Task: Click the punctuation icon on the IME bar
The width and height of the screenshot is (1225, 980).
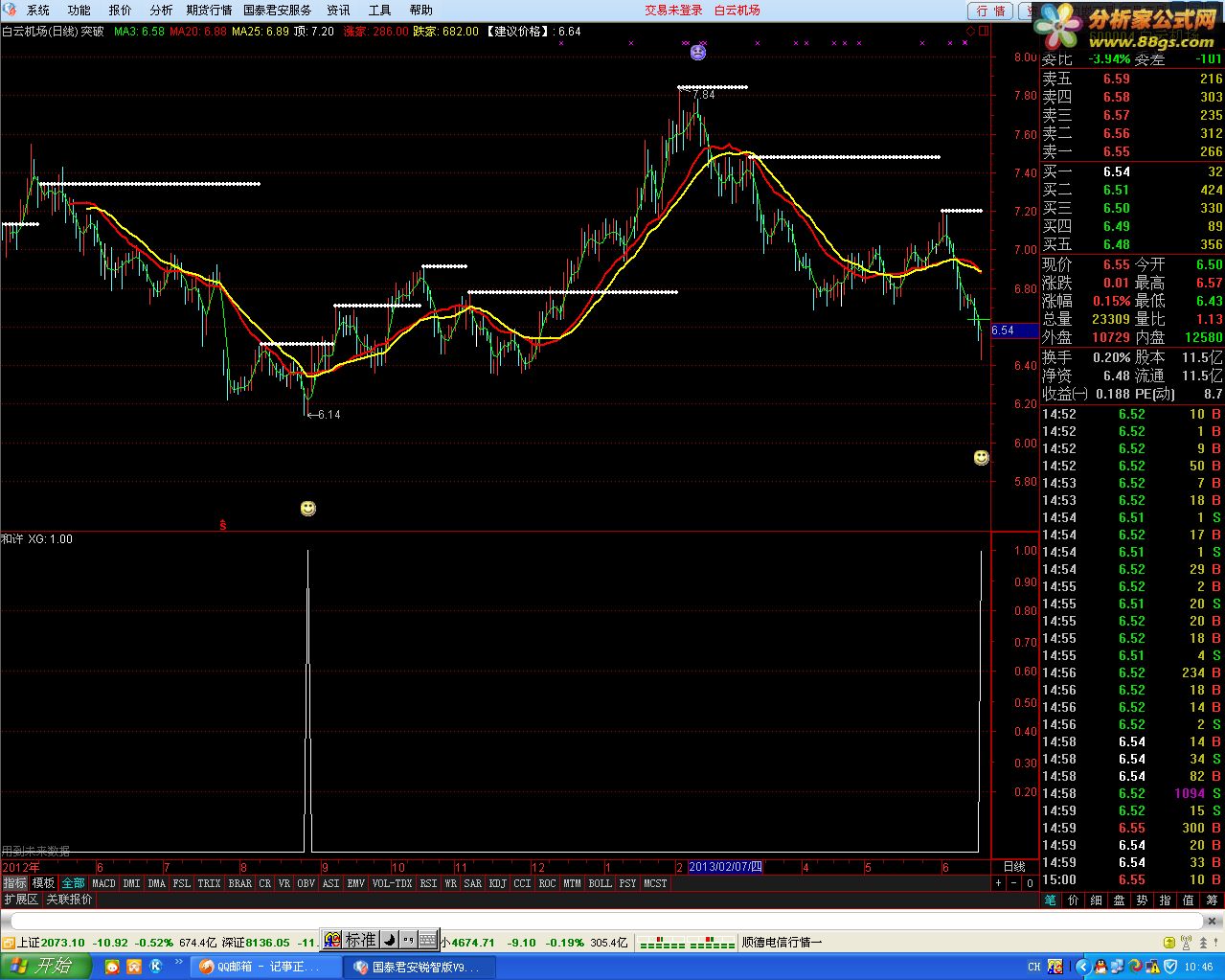Action: coord(408,940)
